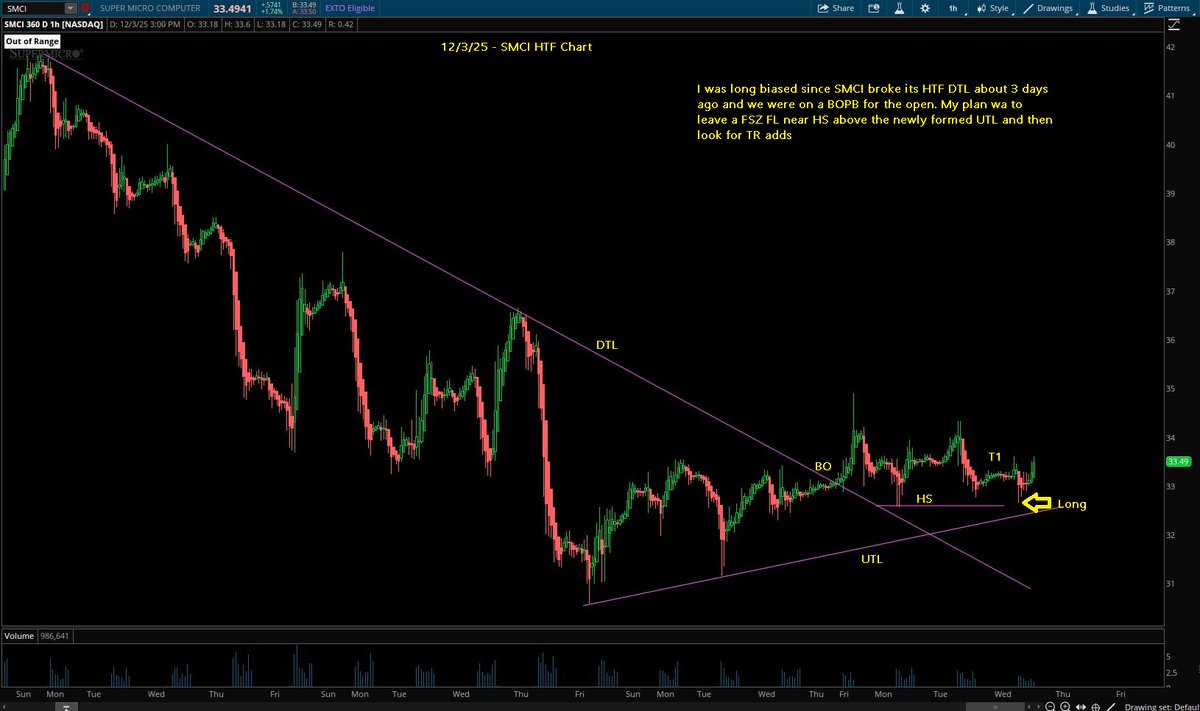Image resolution: width=1200 pixels, height=711 pixels.
Task: Click the active drawing tool line icon
Action: [1111, 707]
